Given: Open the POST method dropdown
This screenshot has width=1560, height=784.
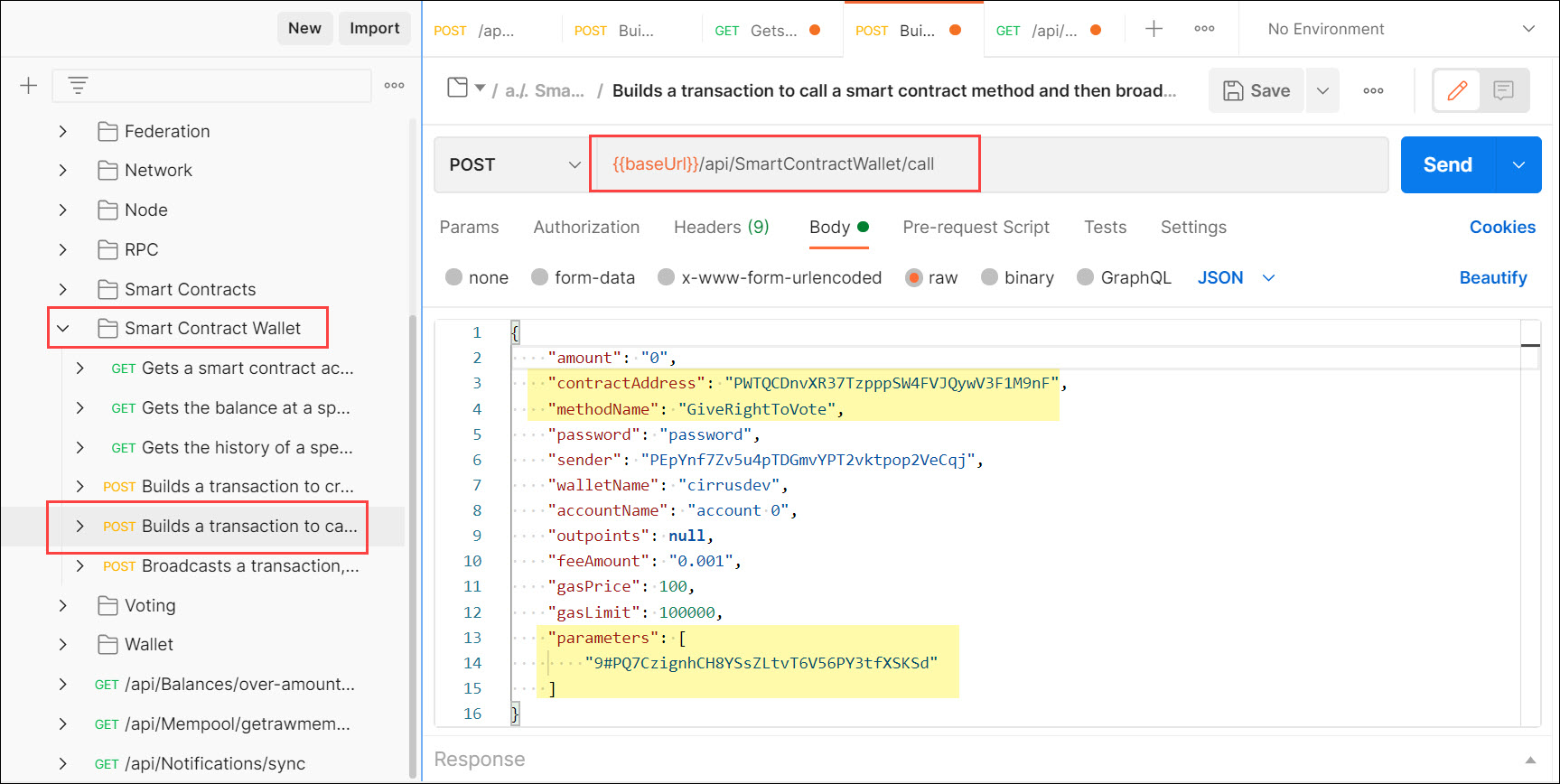Looking at the screenshot, I should (511, 164).
